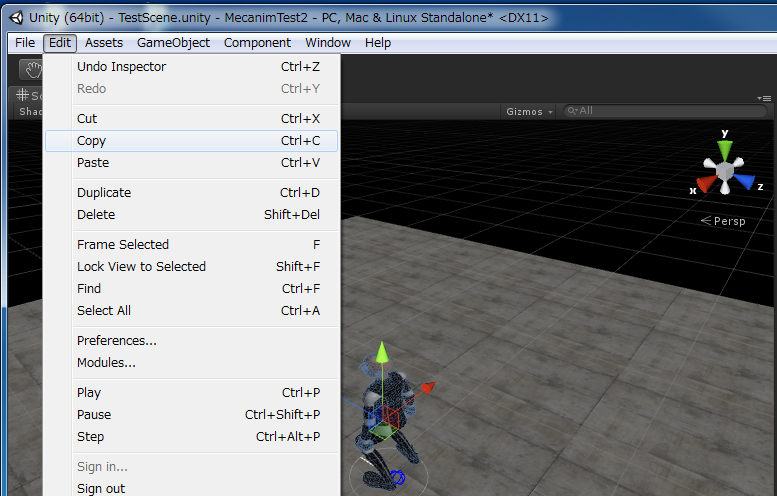
Task: Click Lock View to Selected
Action: pos(191,267)
